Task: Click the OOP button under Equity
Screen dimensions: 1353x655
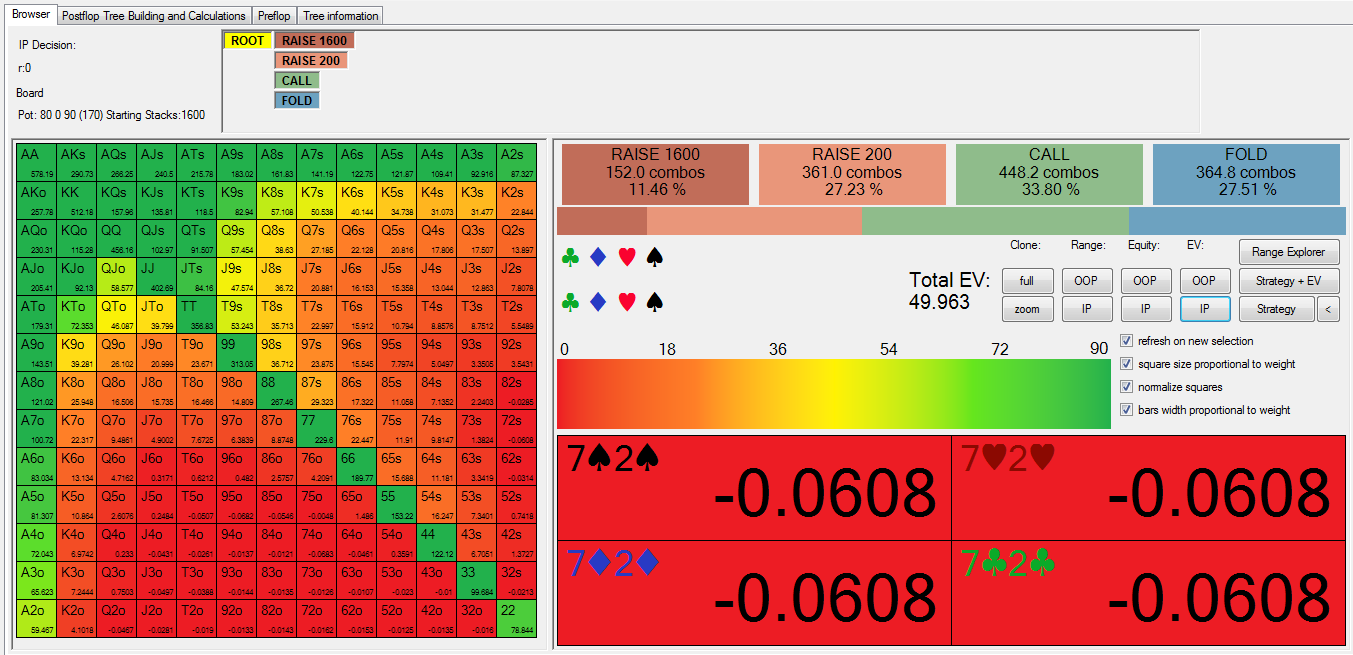Action: point(1145,281)
